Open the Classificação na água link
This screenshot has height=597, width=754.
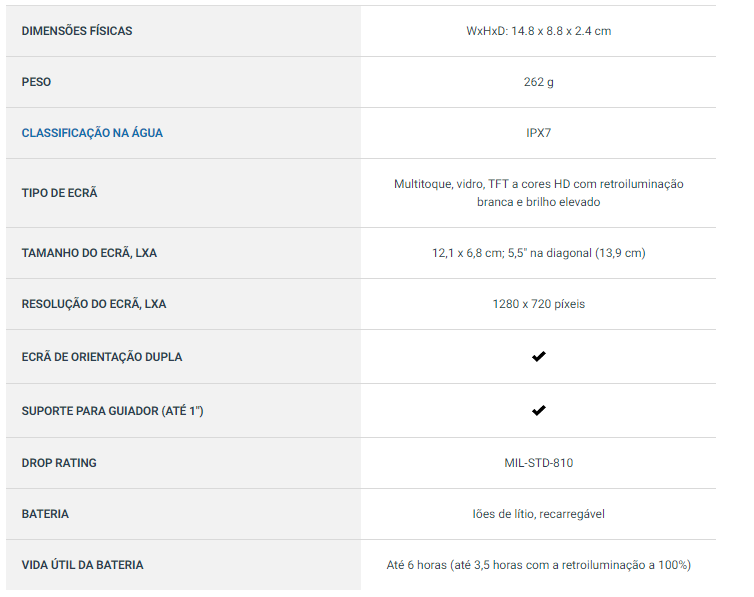coord(92,133)
